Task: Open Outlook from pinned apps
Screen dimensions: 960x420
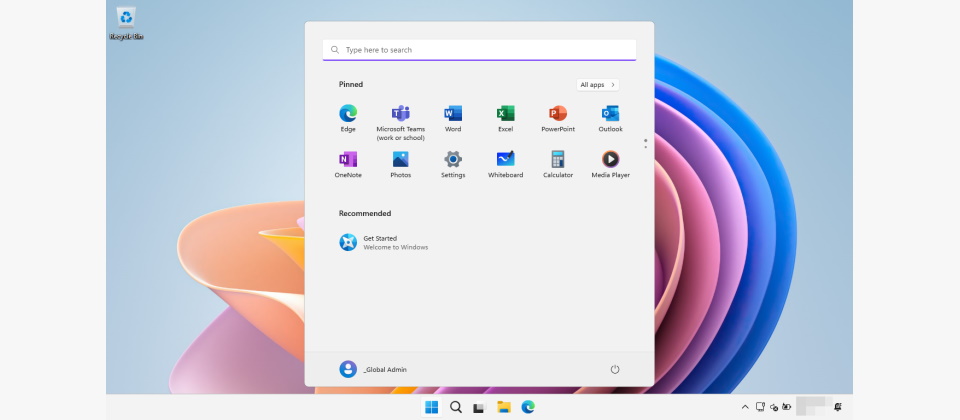Action: tap(610, 113)
